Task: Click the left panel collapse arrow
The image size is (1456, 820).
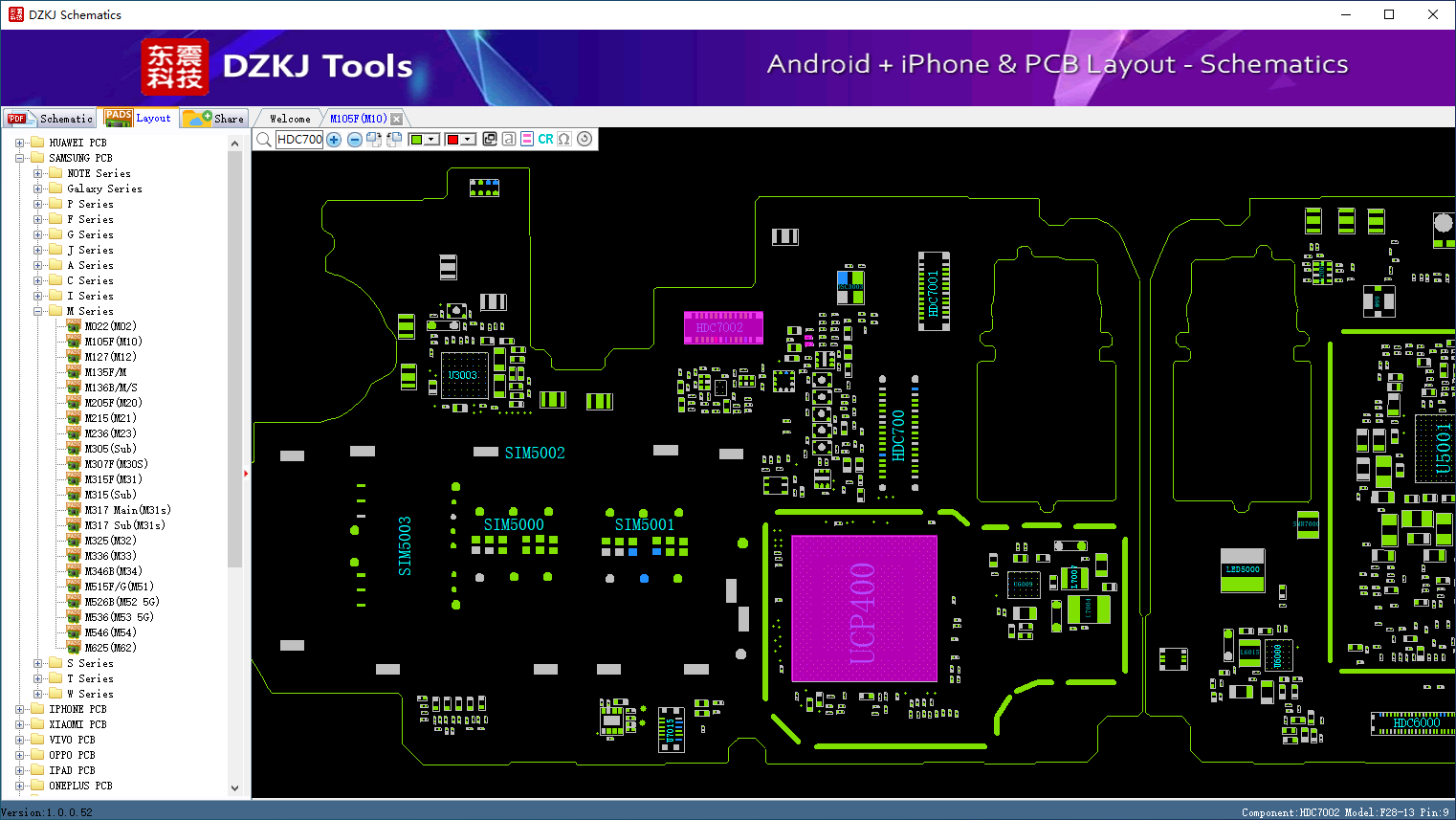Action: click(246, 473)
